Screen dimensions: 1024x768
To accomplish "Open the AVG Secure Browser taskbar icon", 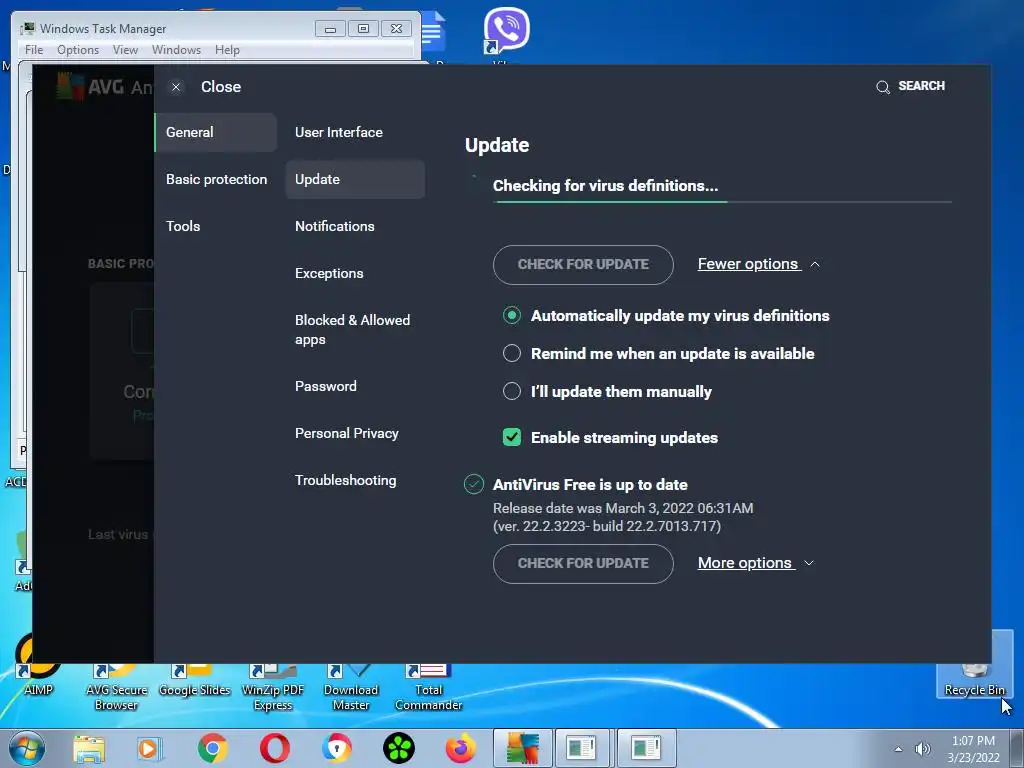I will click(x=337, y=748).
